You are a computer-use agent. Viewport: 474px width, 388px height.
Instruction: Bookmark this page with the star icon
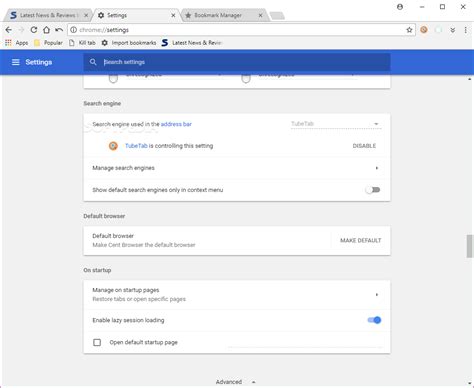[x=409, y=30]
